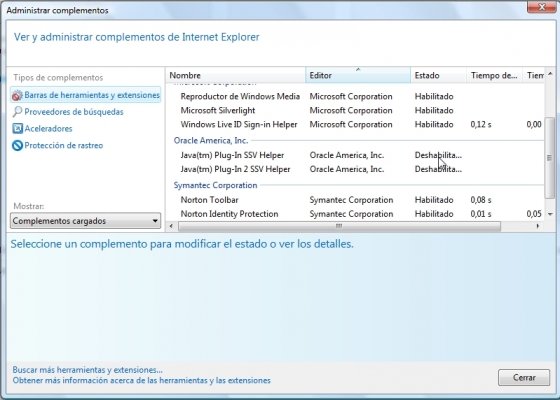Select Barras de herramientas y extensiones icon

17,95
